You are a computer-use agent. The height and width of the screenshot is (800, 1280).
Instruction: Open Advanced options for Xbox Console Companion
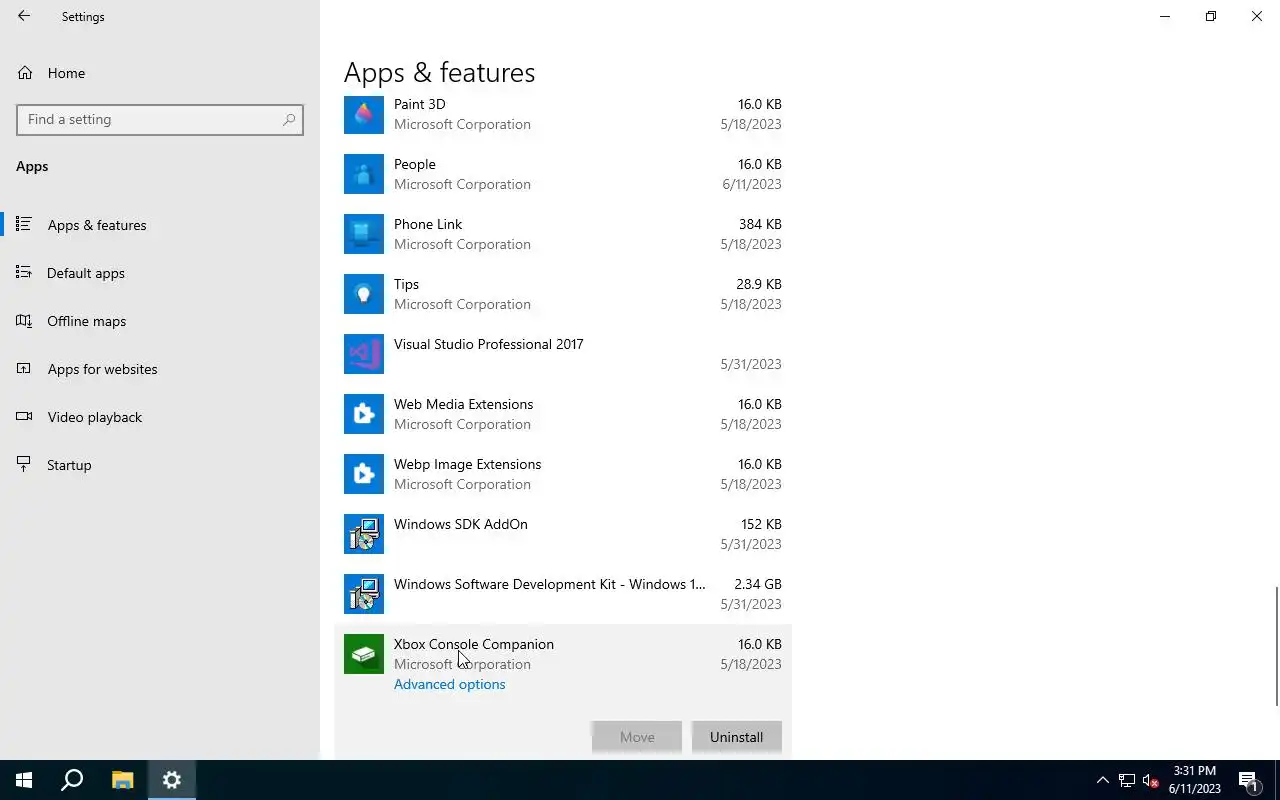coord(449,684)
